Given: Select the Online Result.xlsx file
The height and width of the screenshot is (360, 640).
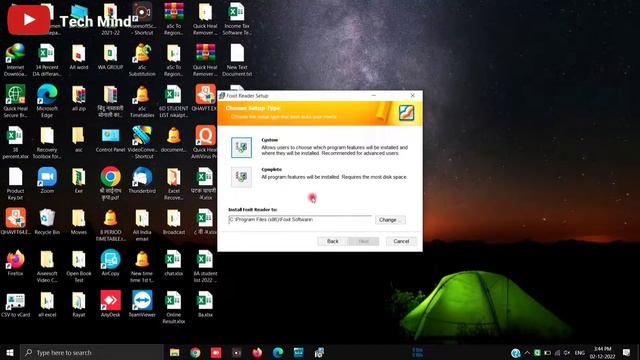Looking at the screenshot, I should (173, 307).
